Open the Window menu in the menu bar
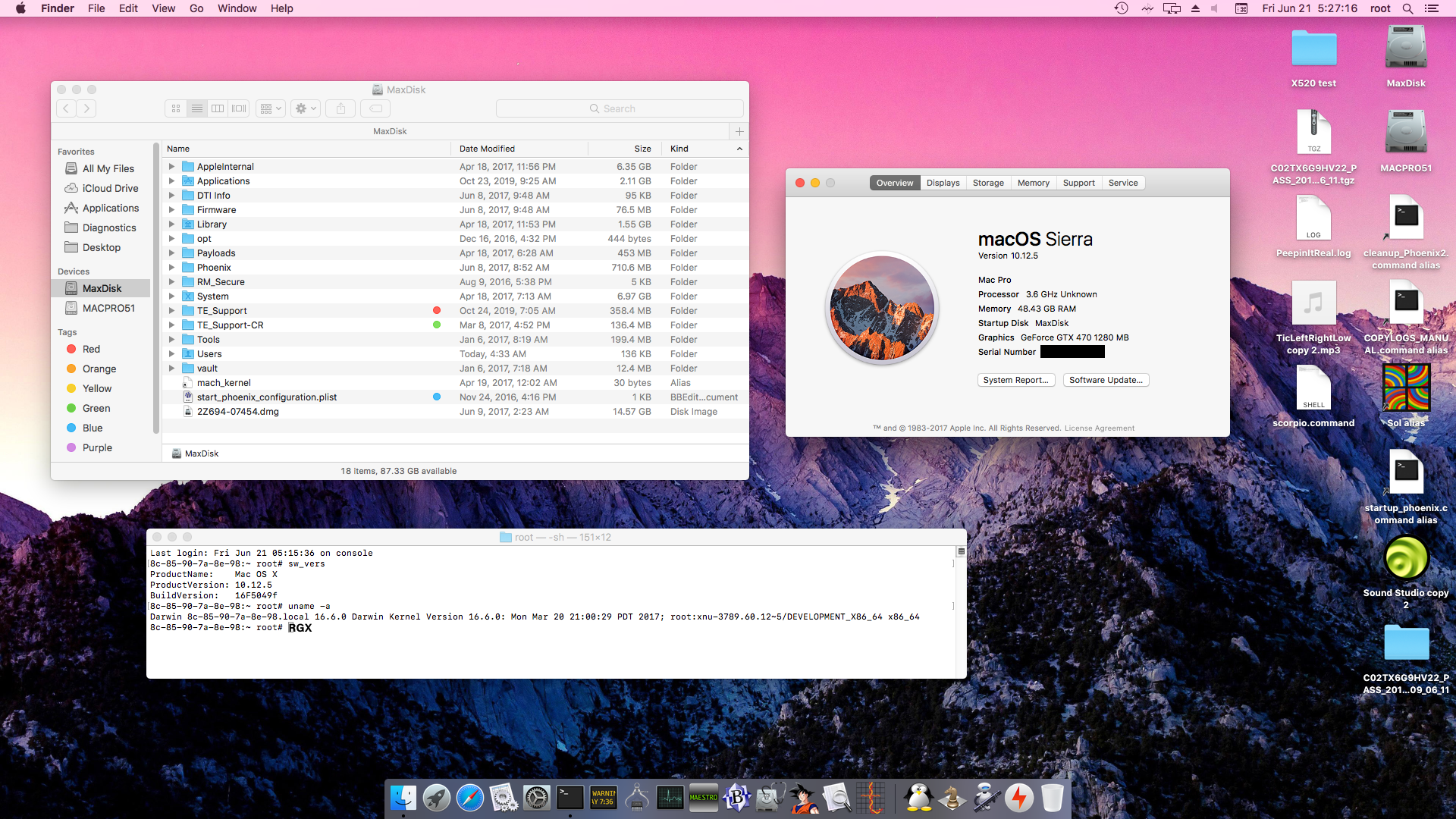 tap(237, 8)
